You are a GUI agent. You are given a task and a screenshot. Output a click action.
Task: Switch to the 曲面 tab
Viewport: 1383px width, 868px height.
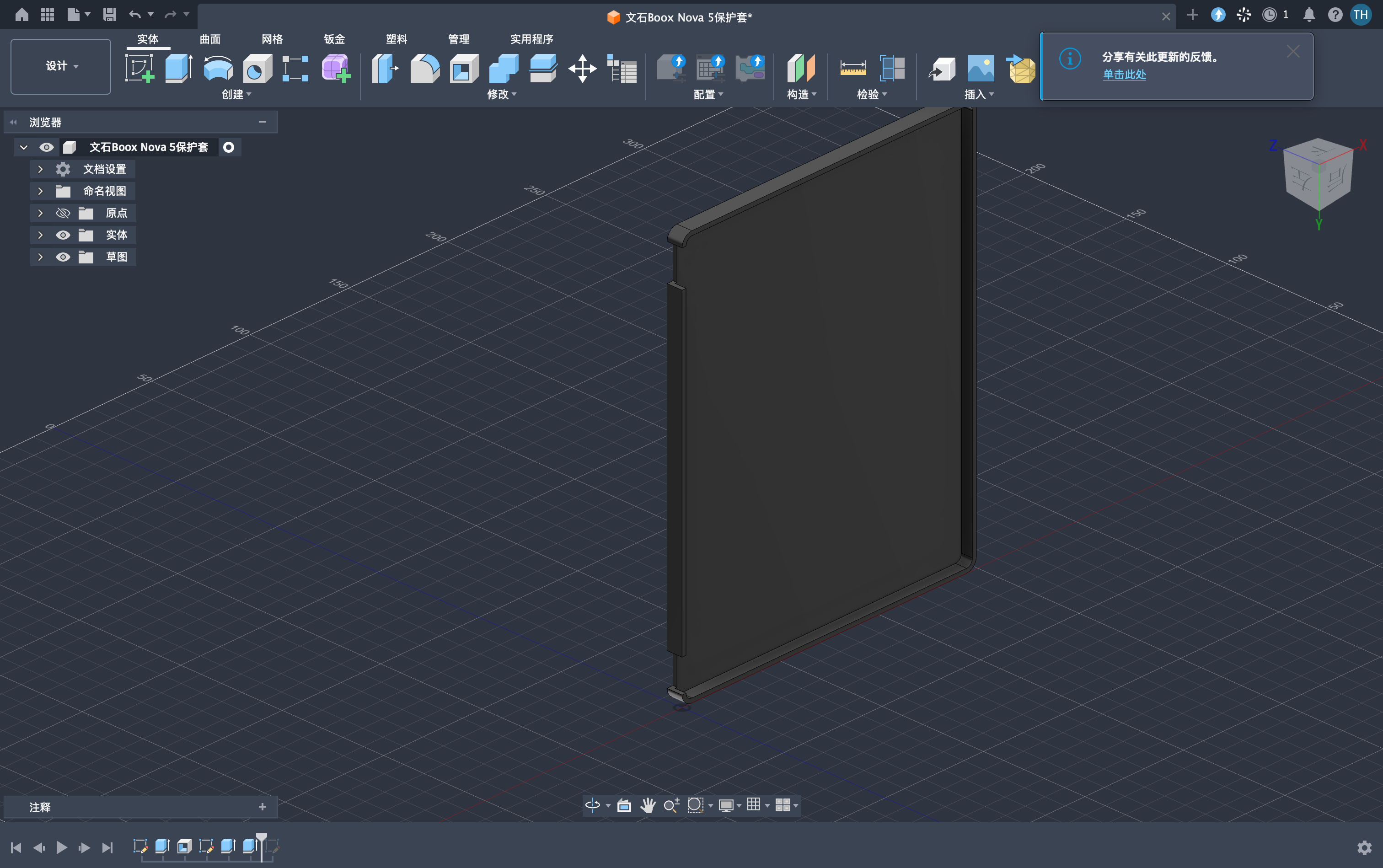[x=210, y=39]
